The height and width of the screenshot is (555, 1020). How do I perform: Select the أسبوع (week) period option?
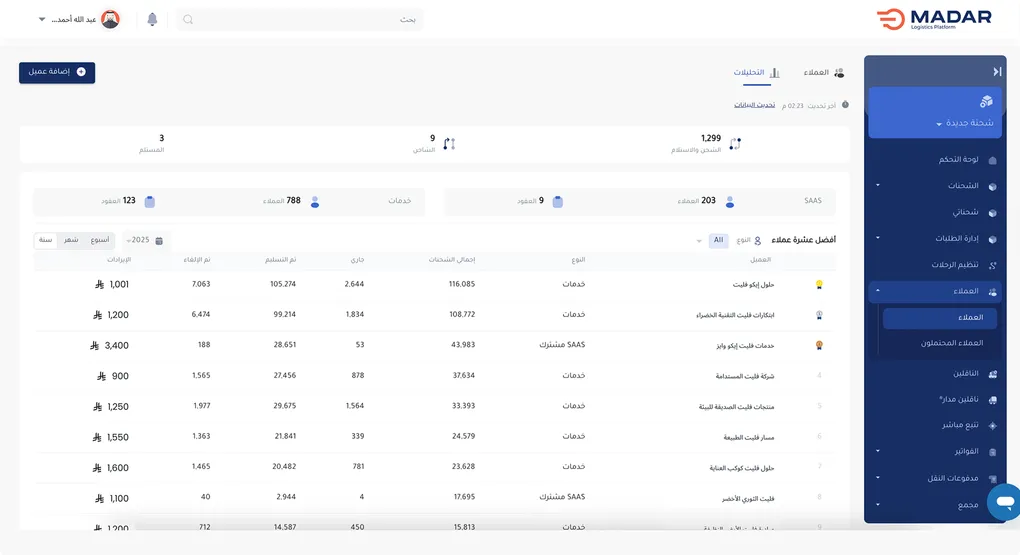[100, 240]
